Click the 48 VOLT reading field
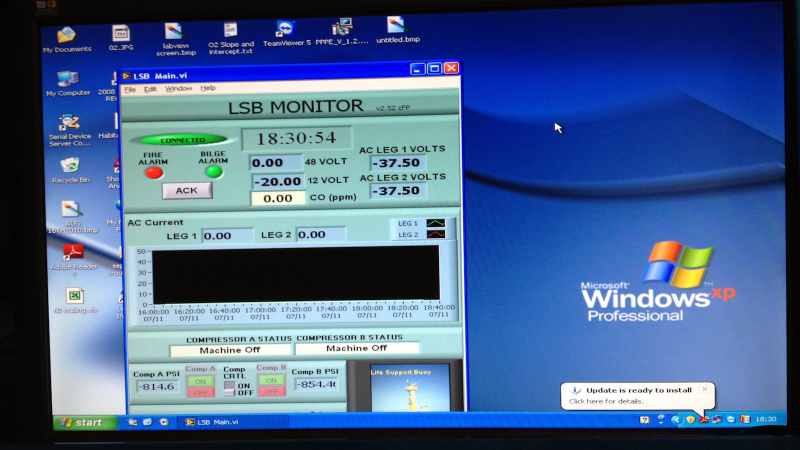The height and width of the screenshot is (450, 800). tap(276, 163)
